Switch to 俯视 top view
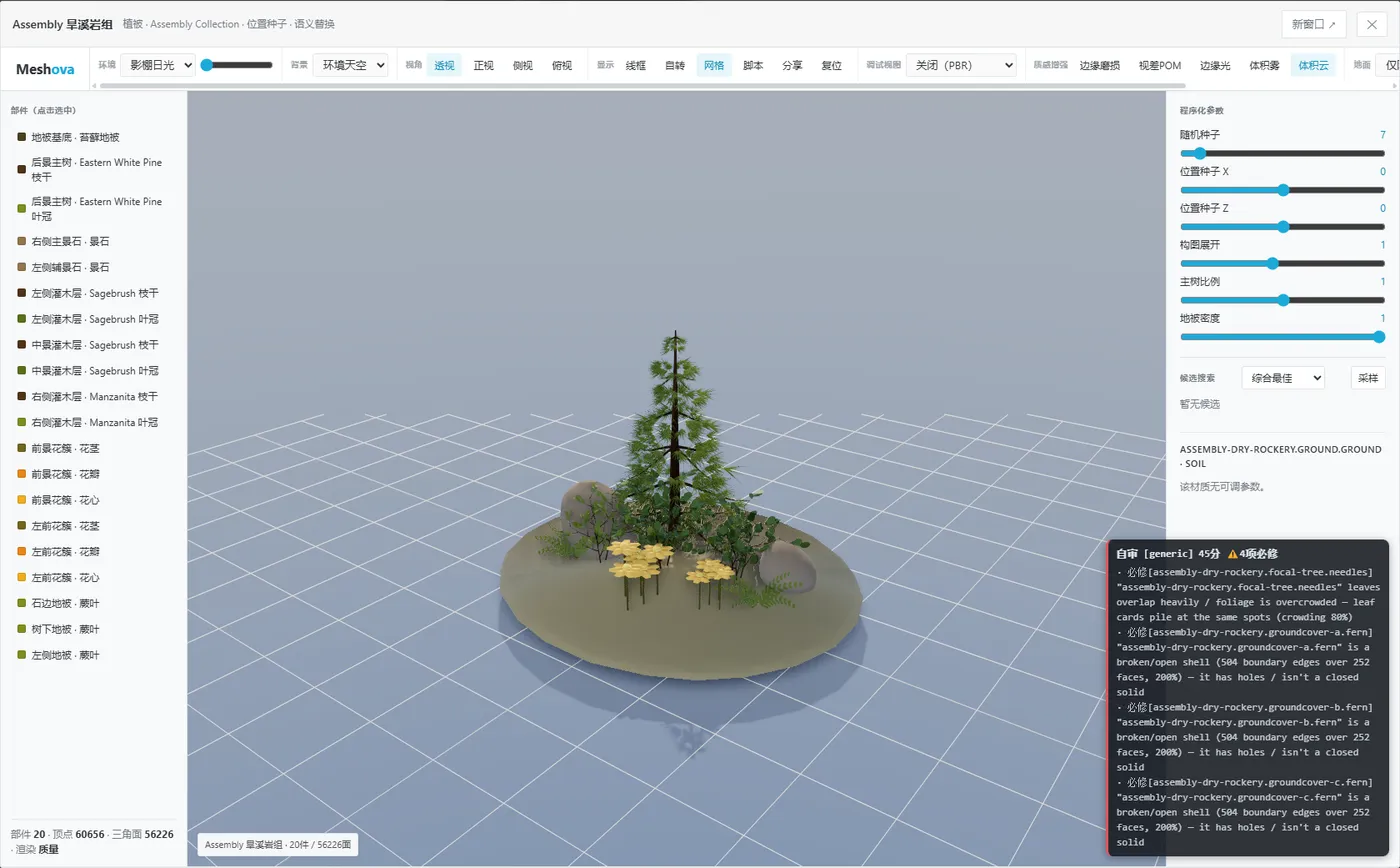This screenshot has width=1400, height=868. (562, 65)
